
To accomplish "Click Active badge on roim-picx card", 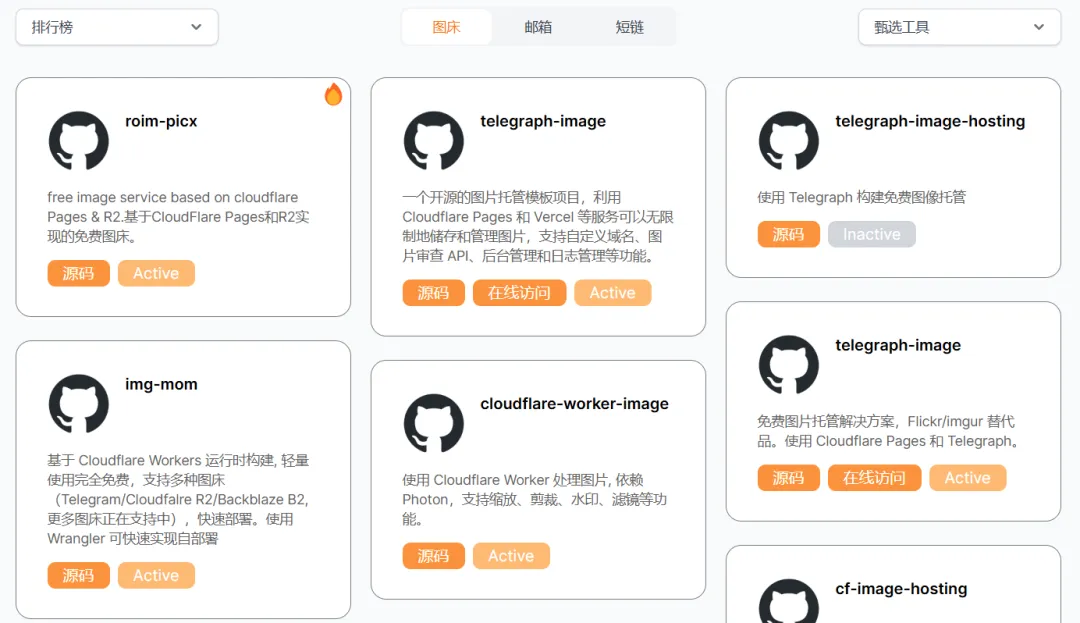I will (156, 273).
